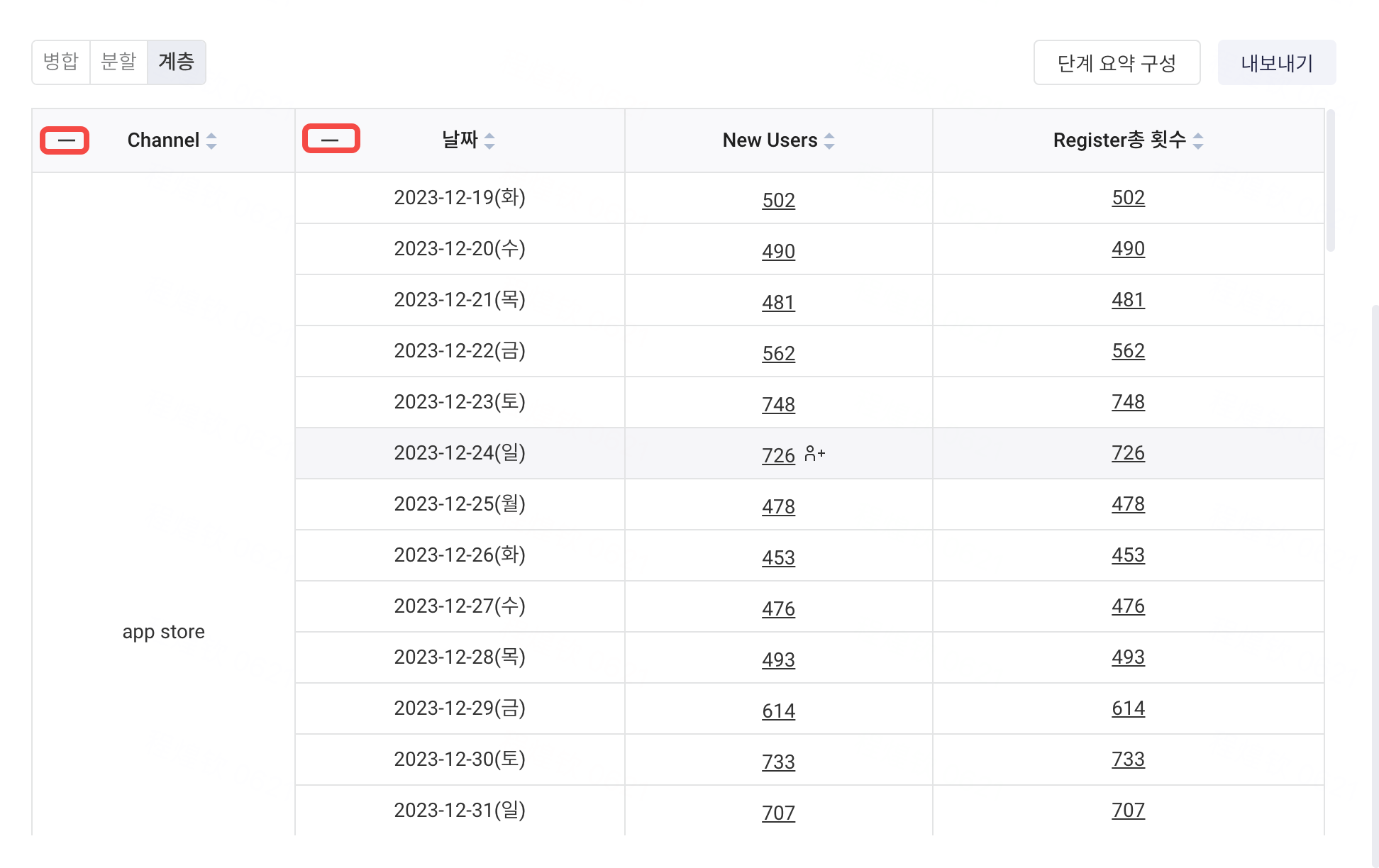The image size is (1379, 868).
Task: Open 단계 요약 구성 settings
Action: (x=1117, y=63)
